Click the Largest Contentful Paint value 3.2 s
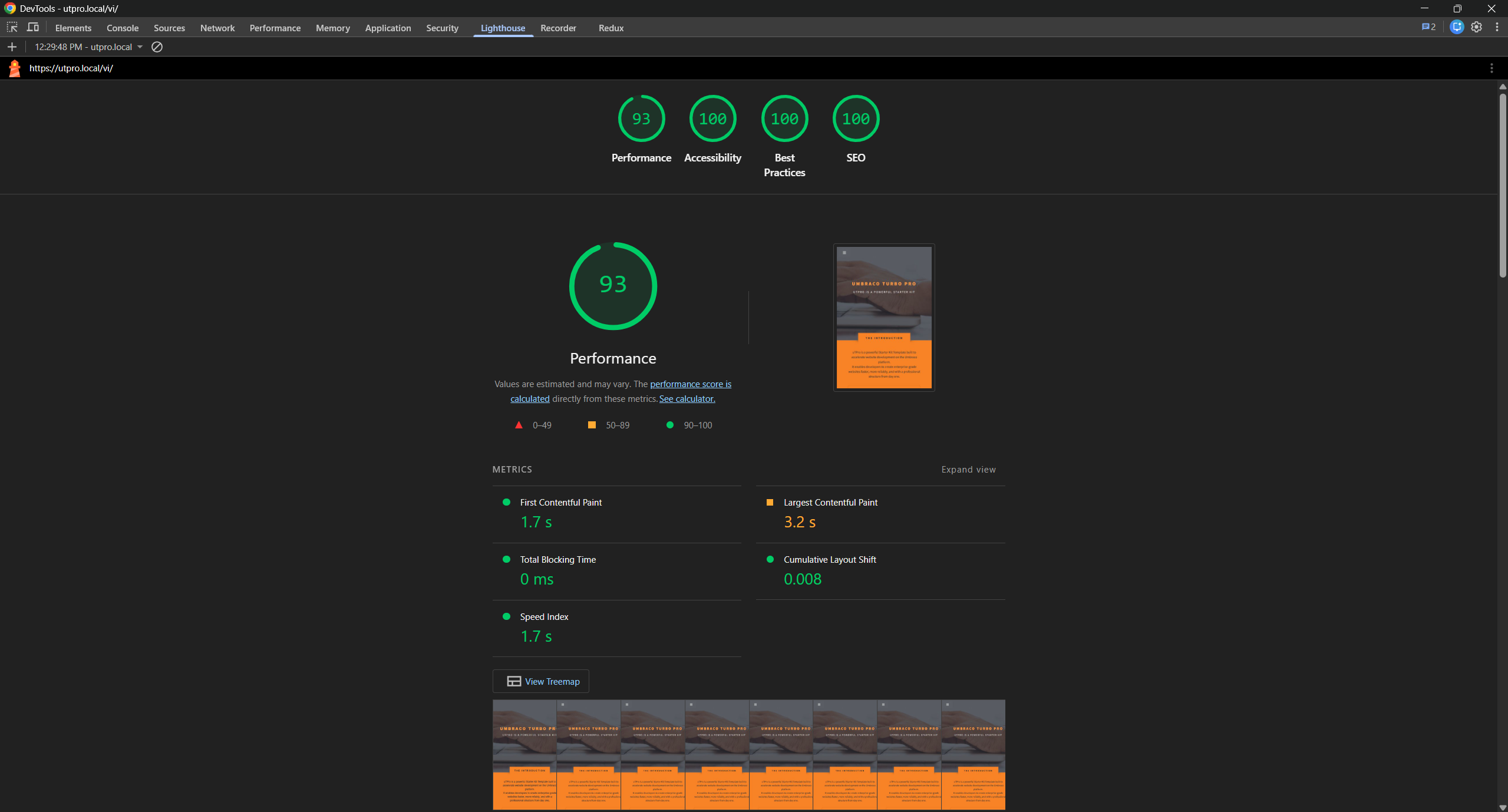The width and height of the screenshot is (1508, 812). coord(800,522)
